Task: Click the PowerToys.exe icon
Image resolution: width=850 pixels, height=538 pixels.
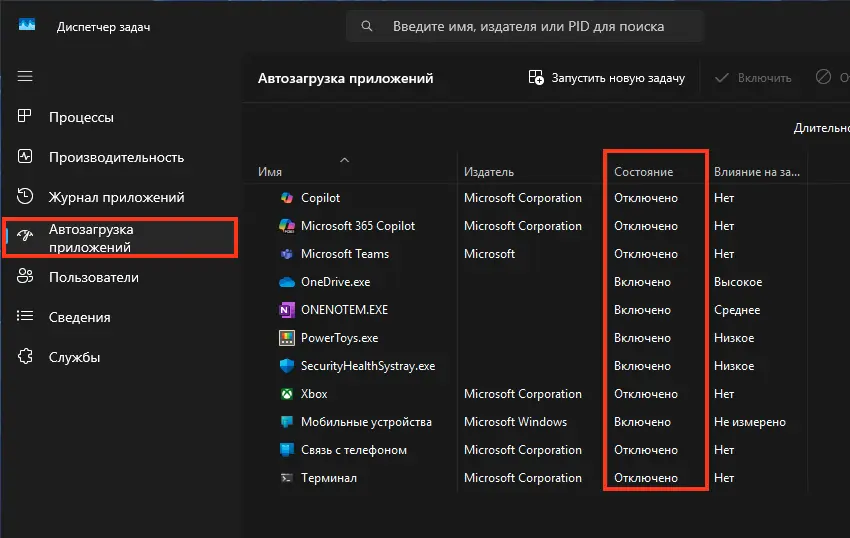Action: [286, 338]
